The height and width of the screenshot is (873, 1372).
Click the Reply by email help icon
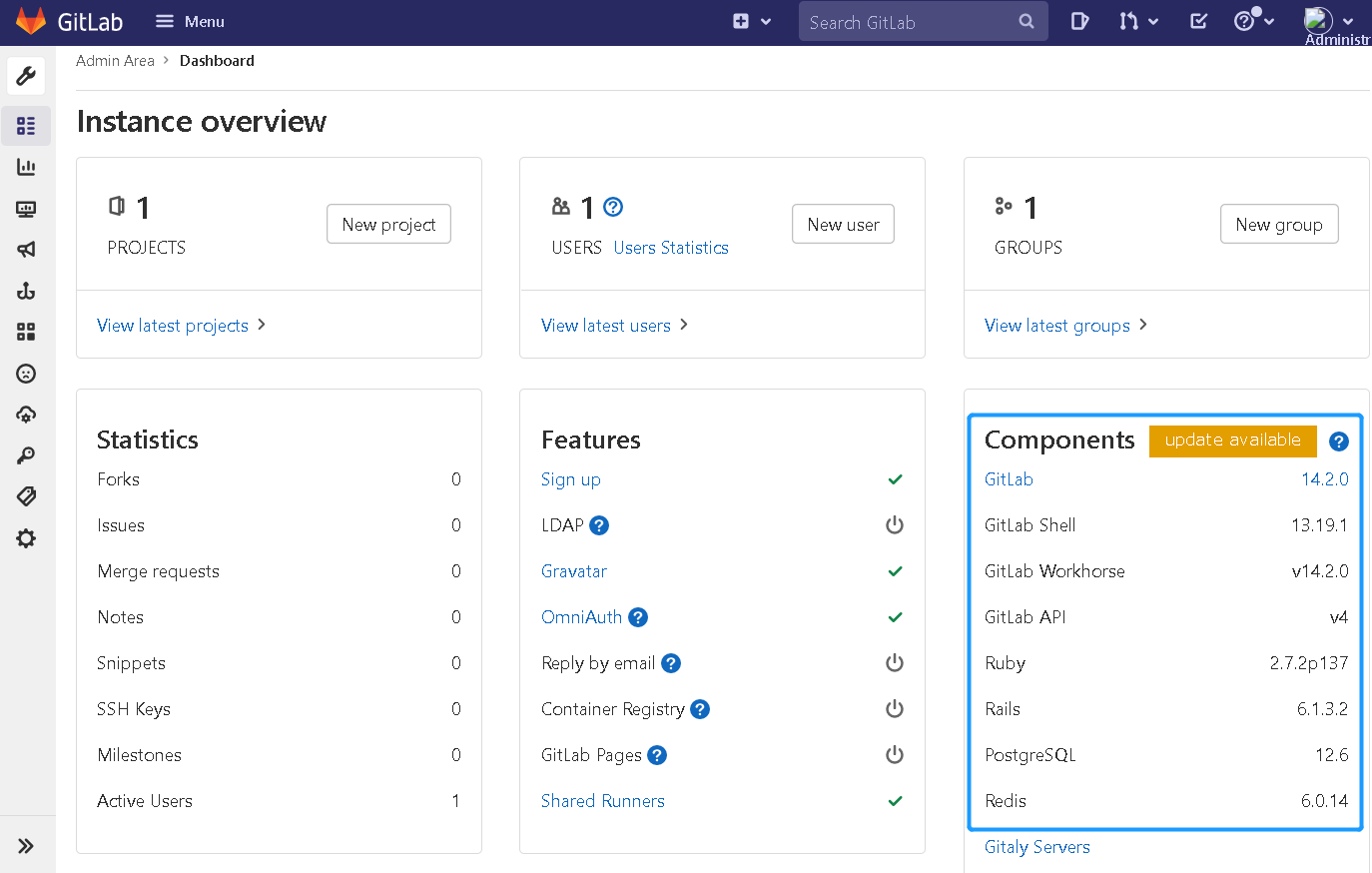(671, 663)
